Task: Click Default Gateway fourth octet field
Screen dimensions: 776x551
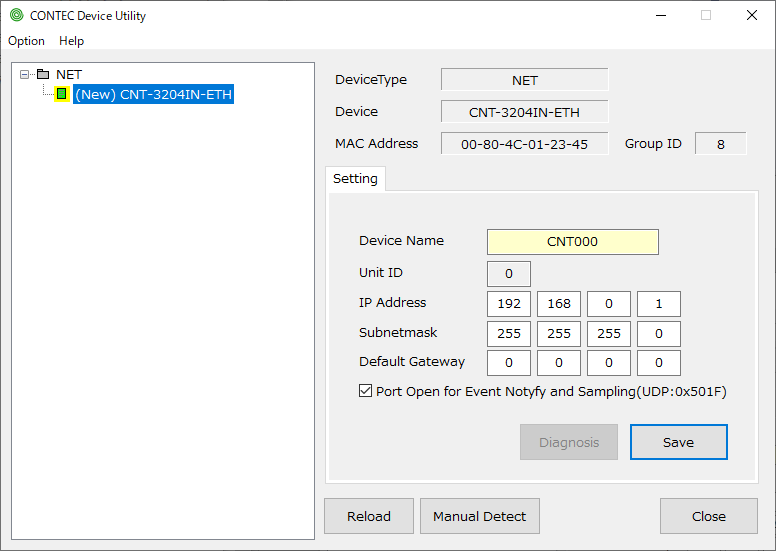Action: [659, 363]
